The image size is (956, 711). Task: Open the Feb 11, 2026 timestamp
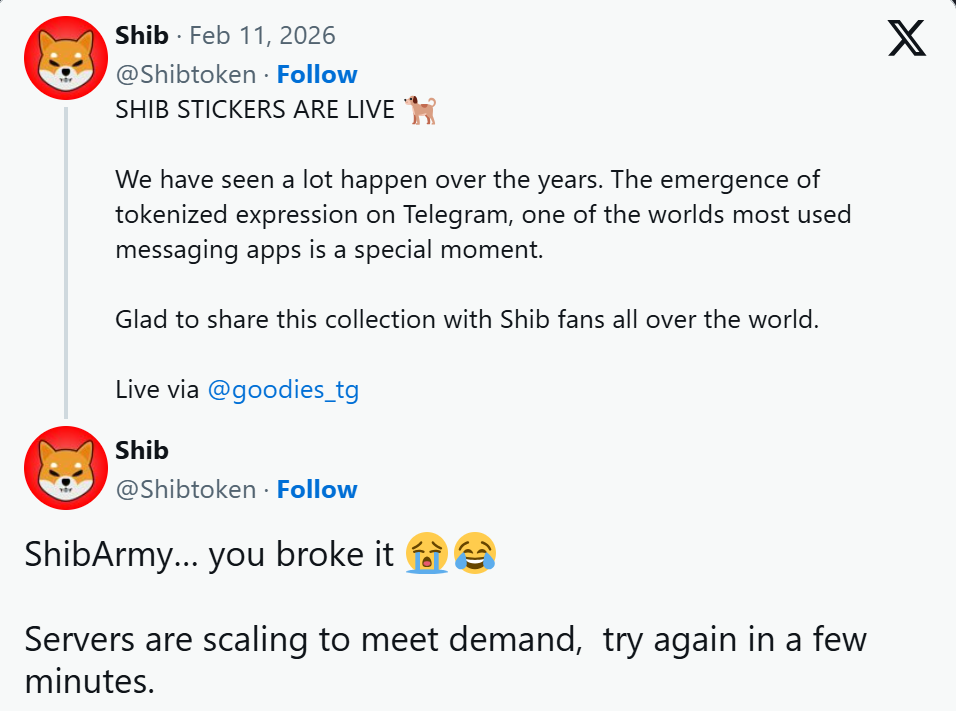point(262,36)
